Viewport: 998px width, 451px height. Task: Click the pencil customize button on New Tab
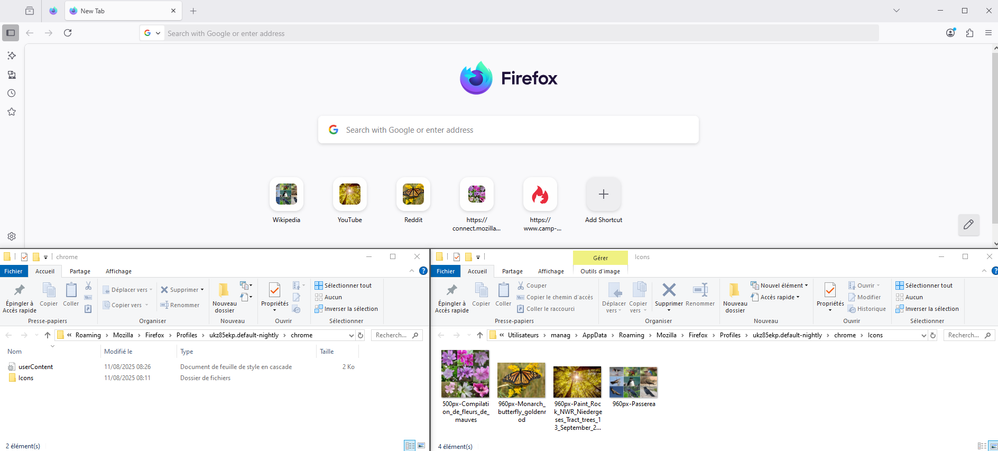point(968,225)
